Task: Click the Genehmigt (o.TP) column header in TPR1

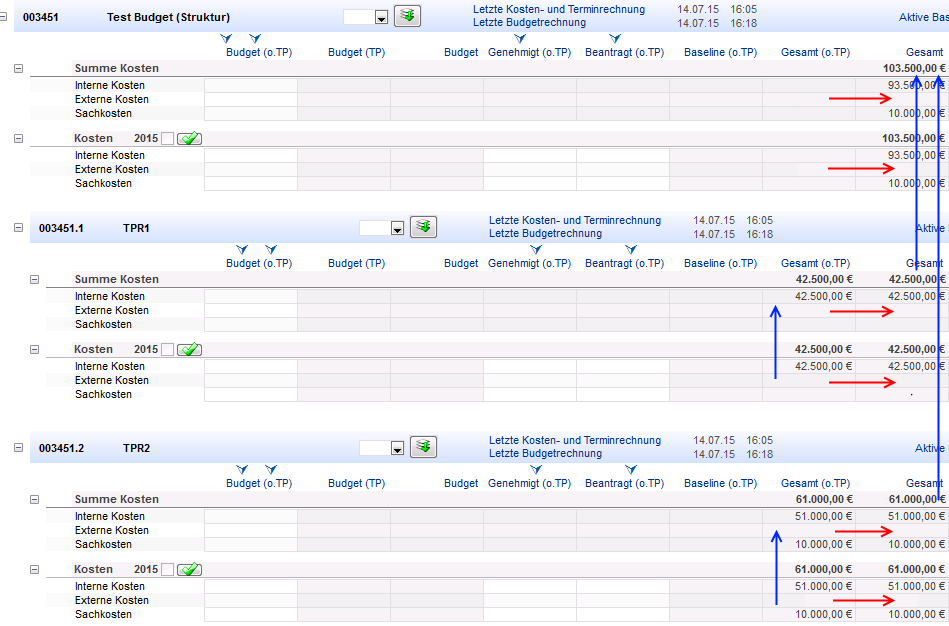Action: pos(530,263)
